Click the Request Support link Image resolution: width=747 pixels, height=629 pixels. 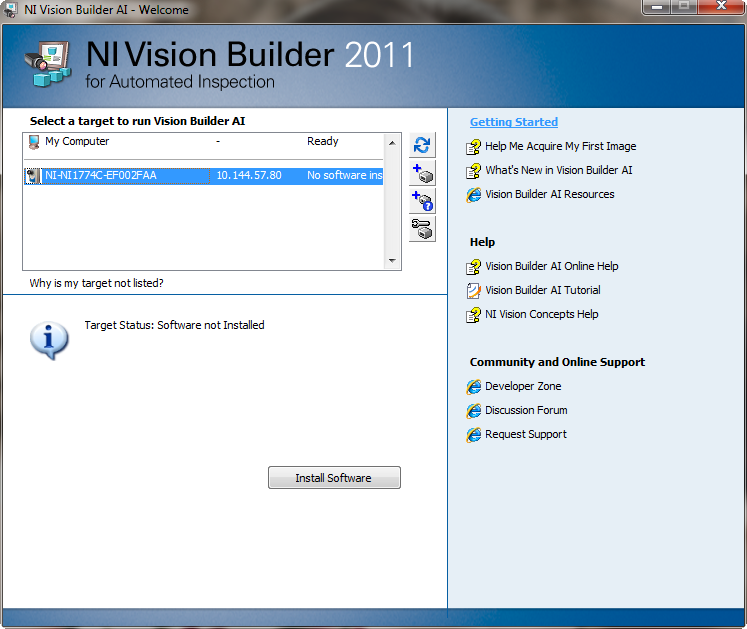(525, 434)
